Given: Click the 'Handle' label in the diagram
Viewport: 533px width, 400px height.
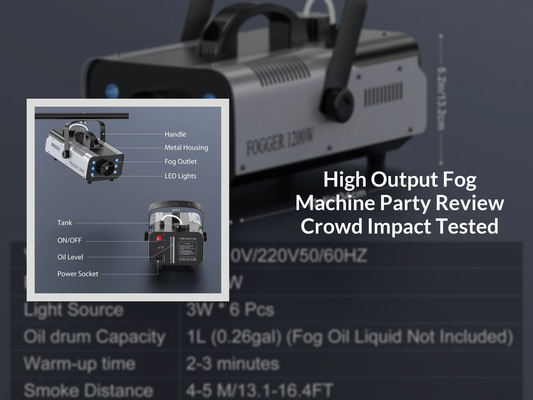Looking at the screenshot, I should coord(175,134).
